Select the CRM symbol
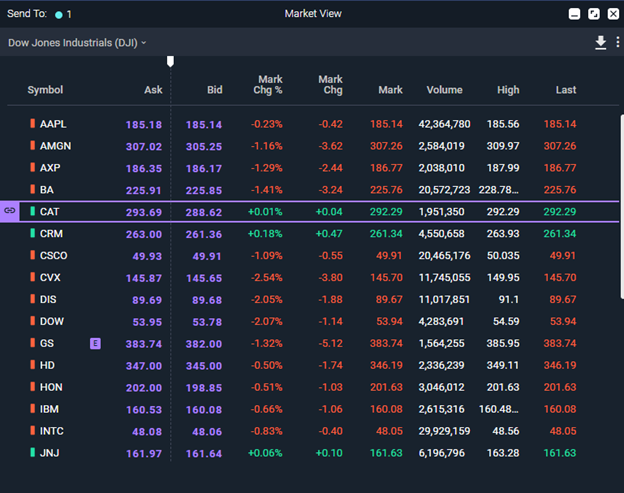Viewport: 624px width, 493px height. [51, 234]
